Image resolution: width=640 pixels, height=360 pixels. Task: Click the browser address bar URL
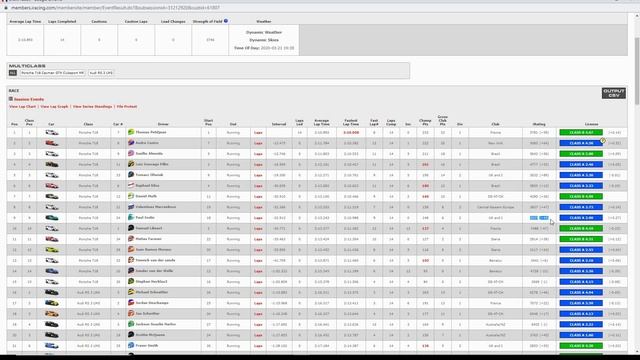(115, 7)
